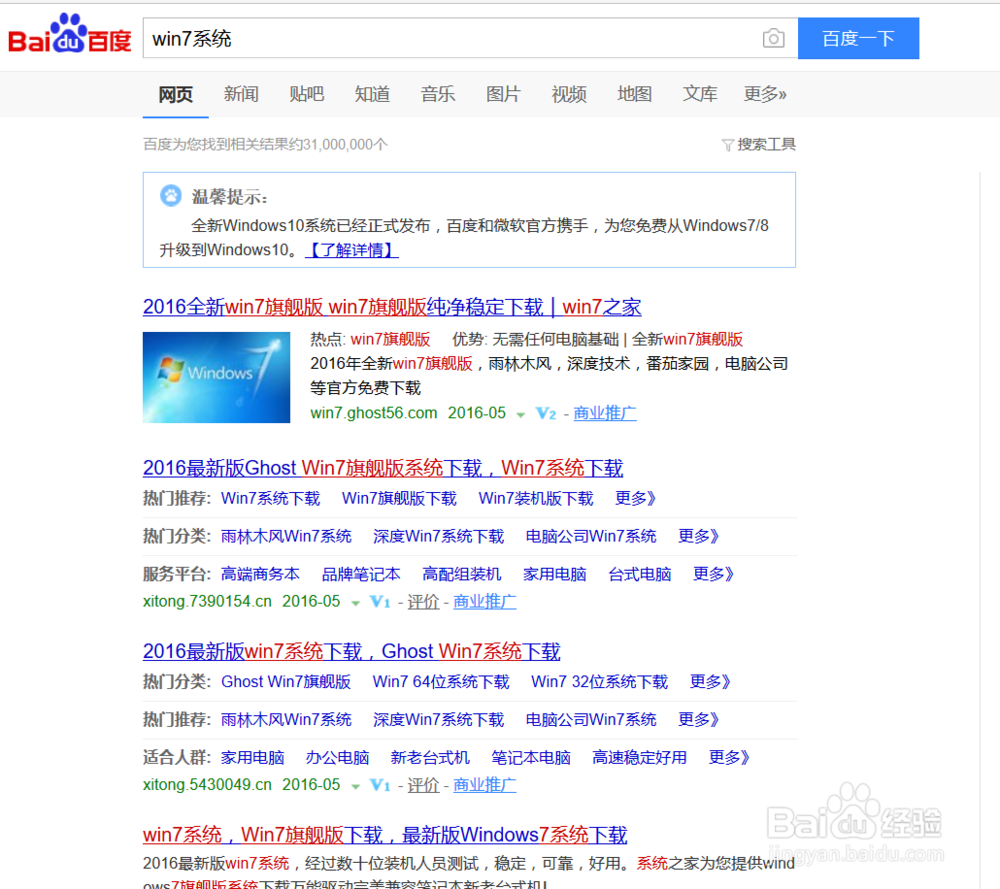Image resolution: width=1000 pixels, height=889 pixels.
Task: Switch to the 新闻 tab
Action: coord(241,94)
